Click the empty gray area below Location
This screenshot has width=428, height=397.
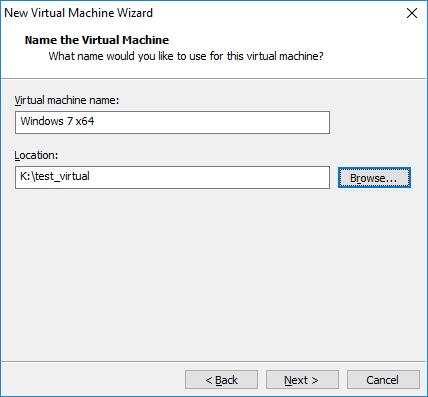click(213, 273)
